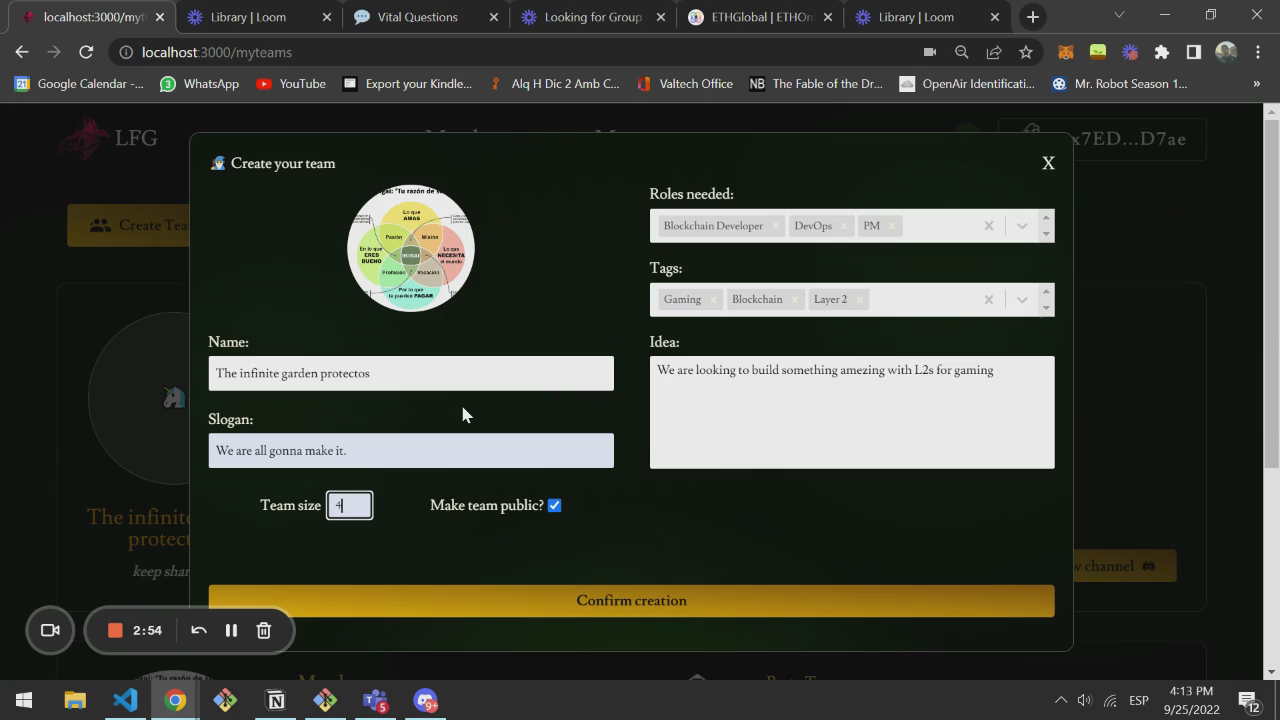Open the YouTube bookmark
Screen dimensions: 1280x720
pos(291,84)
